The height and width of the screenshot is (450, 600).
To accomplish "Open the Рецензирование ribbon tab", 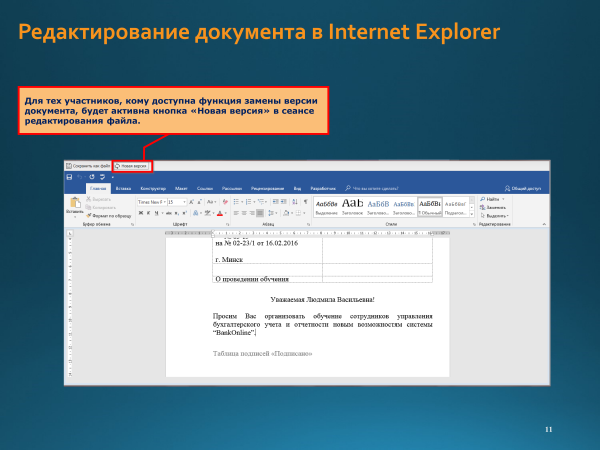I will (267, 187).
